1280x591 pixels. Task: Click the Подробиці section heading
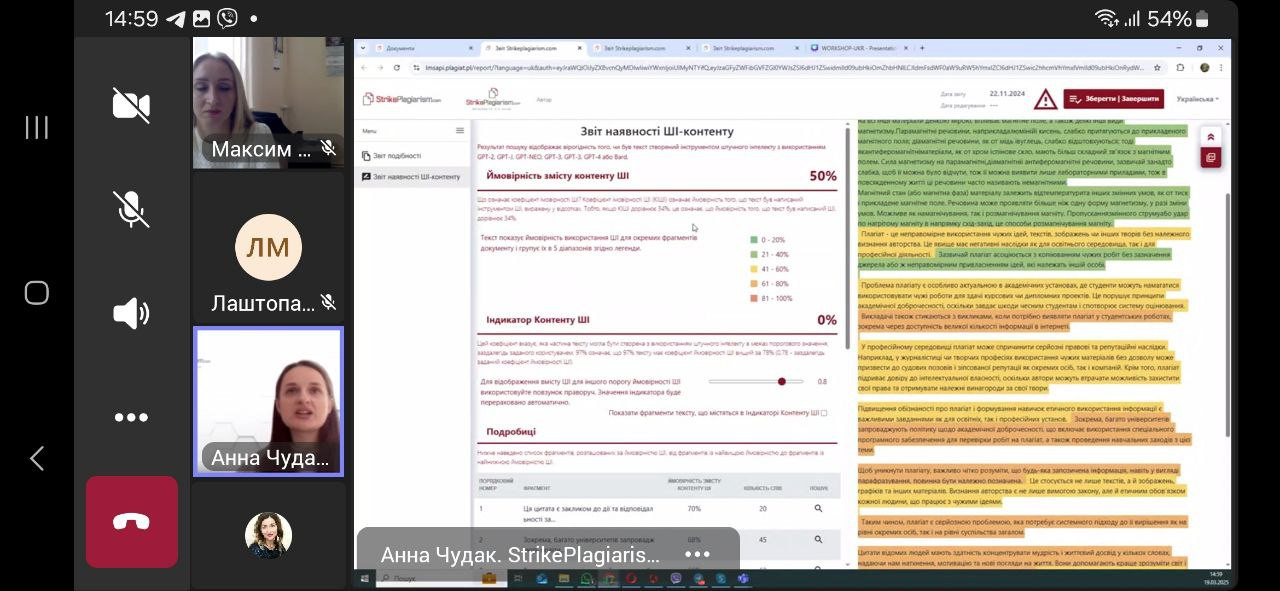tap(511, 432)
